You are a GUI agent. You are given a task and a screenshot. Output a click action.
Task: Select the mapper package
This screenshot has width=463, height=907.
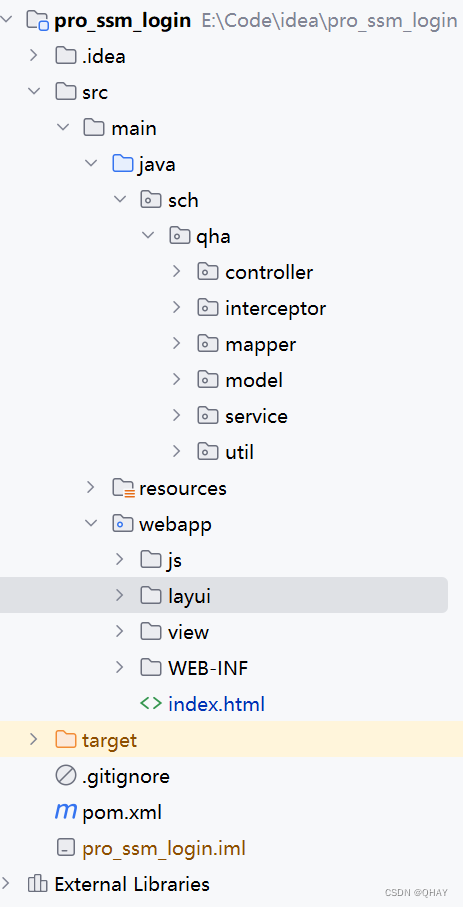(x=260, y=345)
